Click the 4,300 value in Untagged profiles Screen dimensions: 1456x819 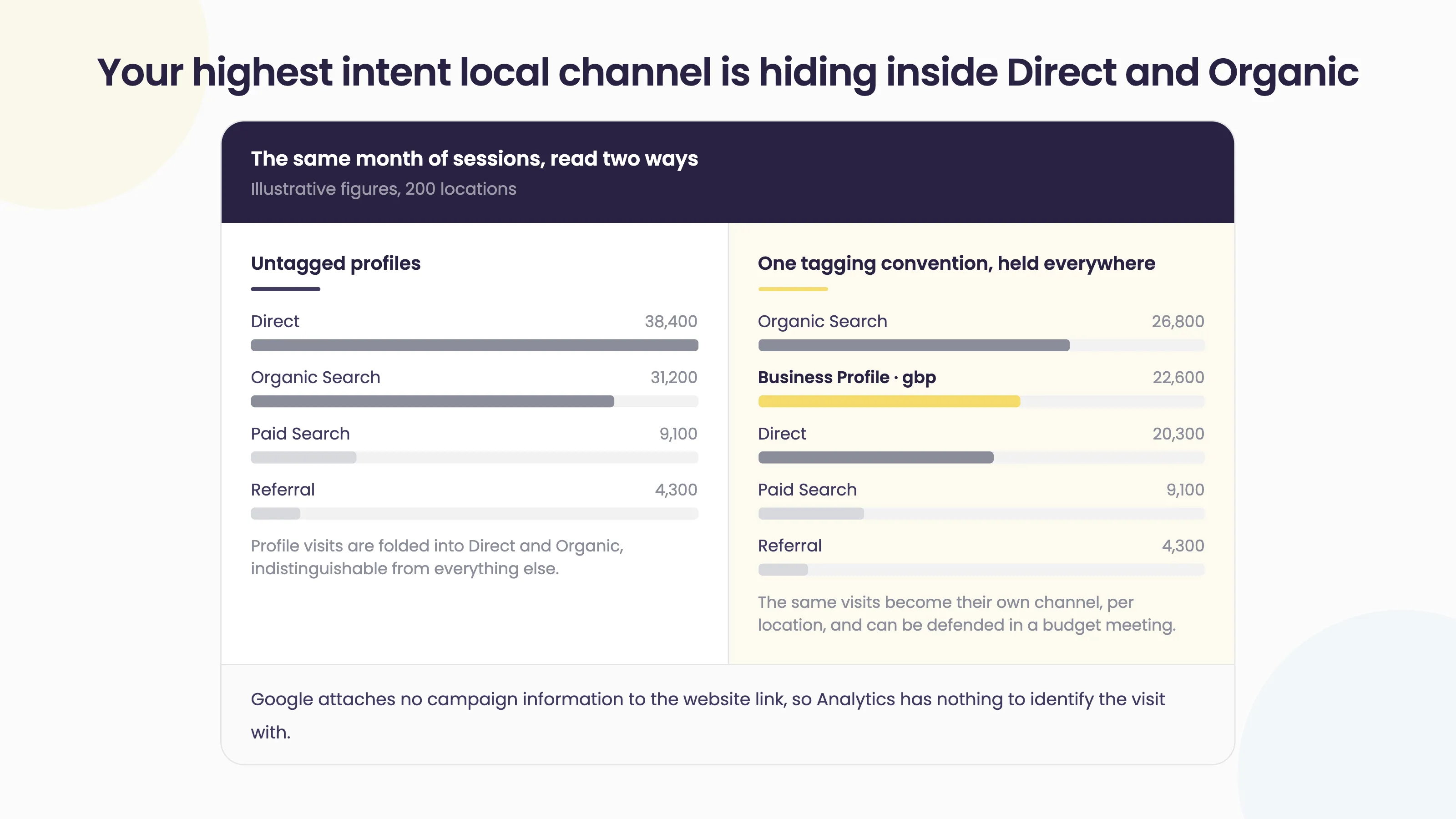[676, 490]
